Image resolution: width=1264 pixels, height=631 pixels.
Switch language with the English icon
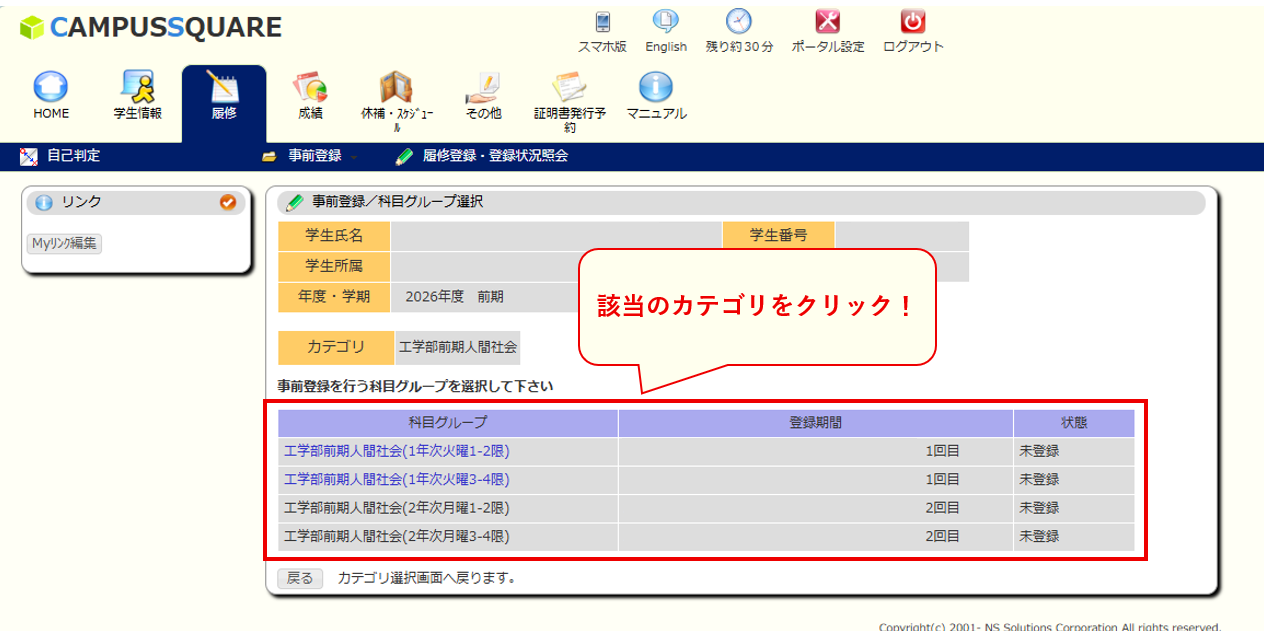click(x=665, y=21)
